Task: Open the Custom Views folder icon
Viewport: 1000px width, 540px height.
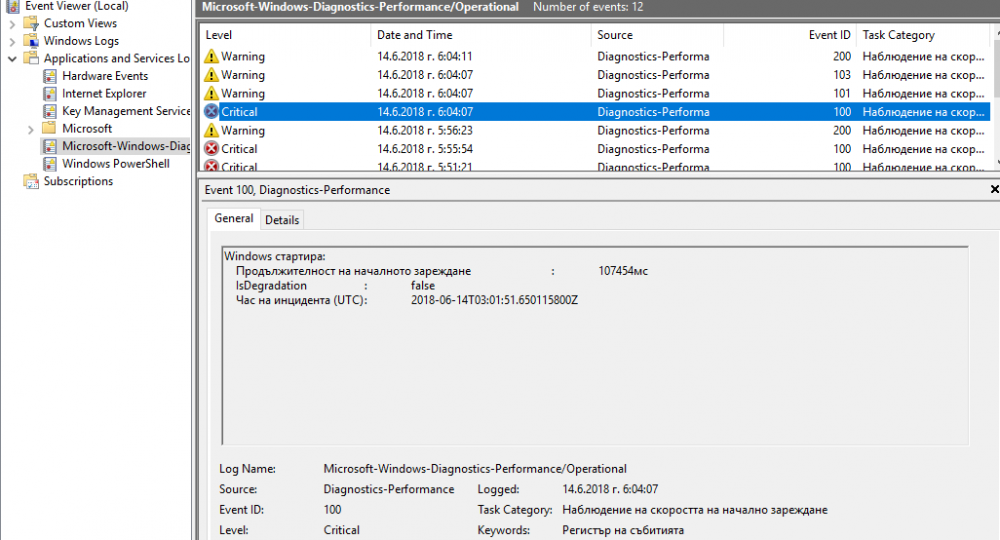Action: (x=31, y=24)
